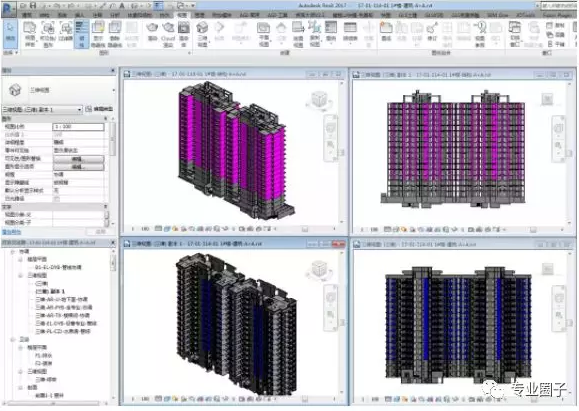Click the Select dropdown under the Modify tool
579x411 pixels.
click(10, 52)
